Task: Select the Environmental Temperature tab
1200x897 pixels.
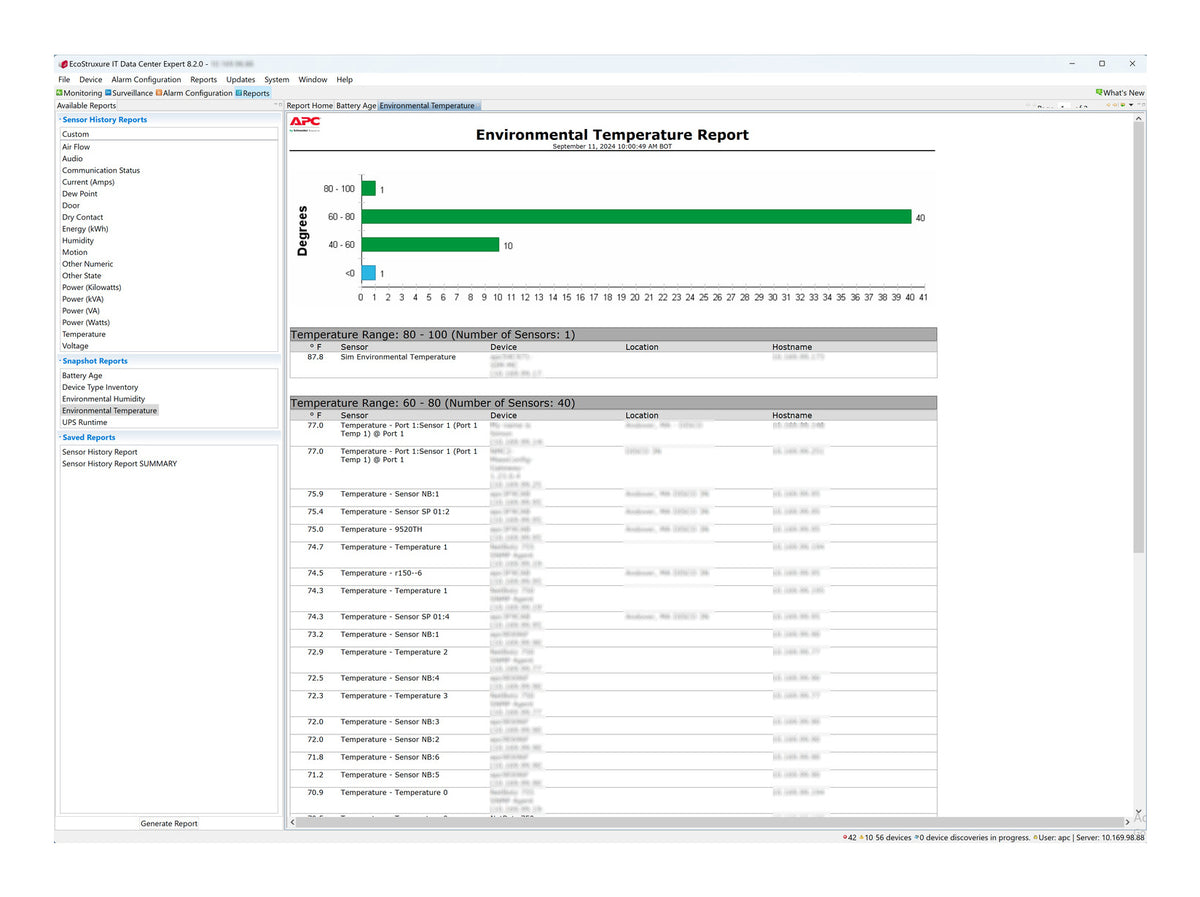Action: [427, 105]
